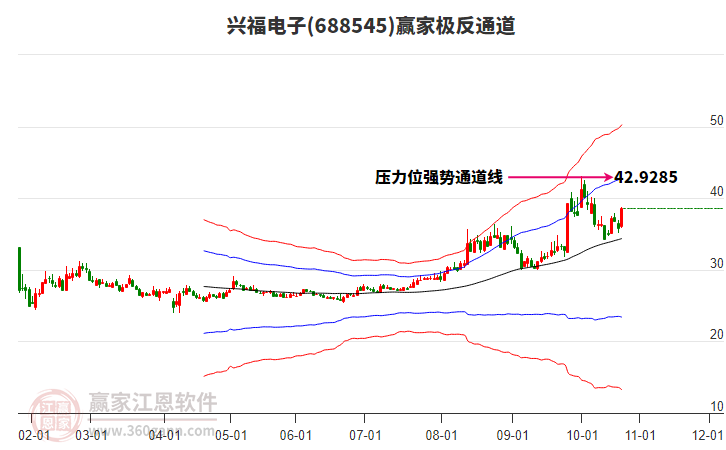The width and height of the screenshot is (726, 450).
Task: Click the y-axis value 40
Action: [x=716, y=192]
